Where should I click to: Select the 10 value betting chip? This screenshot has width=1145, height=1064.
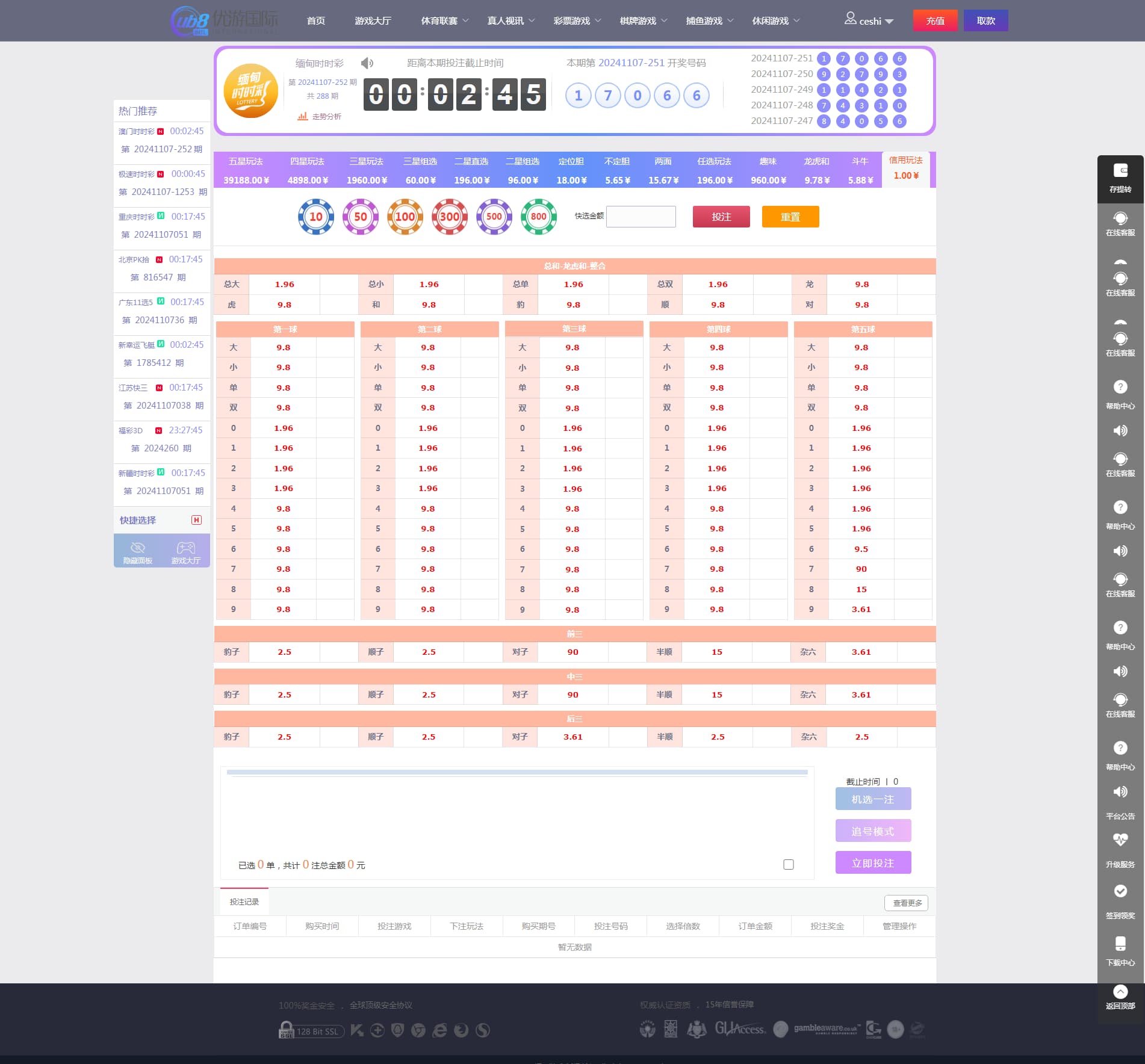coord(316,217)
